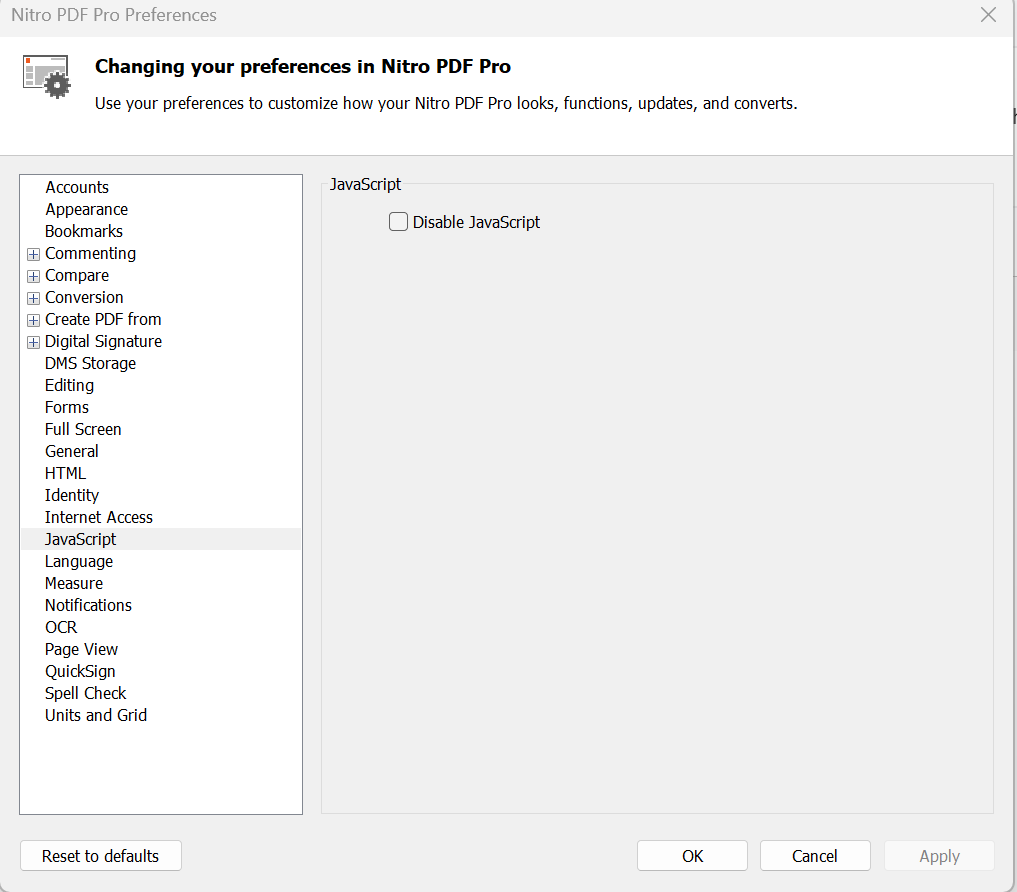This screenshot has width=1017, height=892.
Task: Expand the Create PDF from node
Action: (x=33, y=320)
